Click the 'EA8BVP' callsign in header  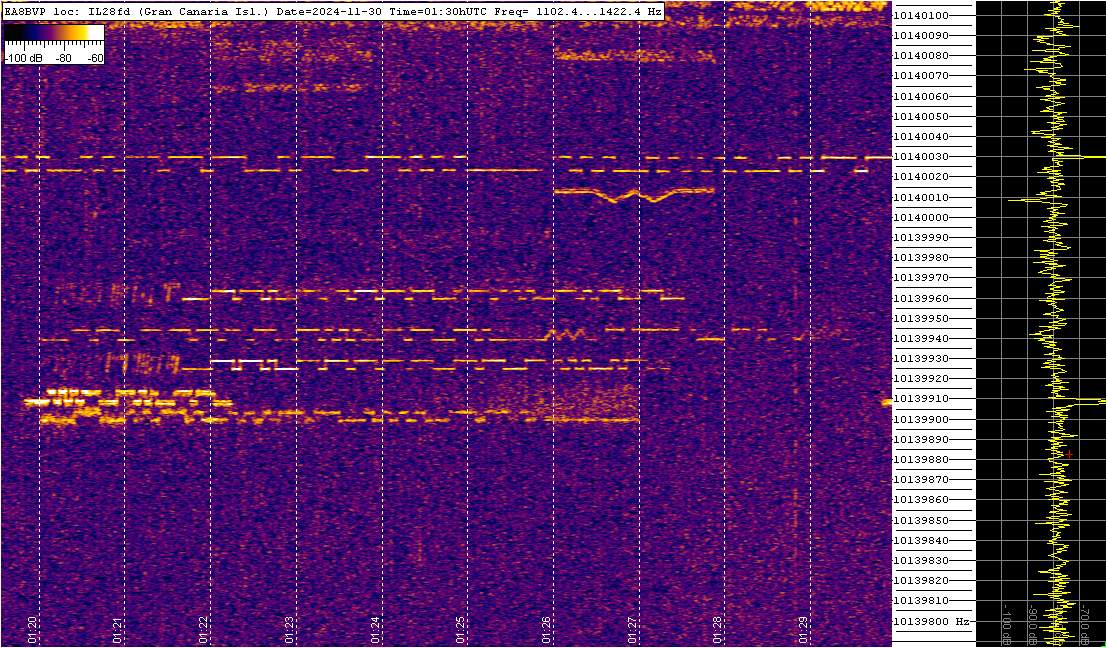click(x=23, y=12)
